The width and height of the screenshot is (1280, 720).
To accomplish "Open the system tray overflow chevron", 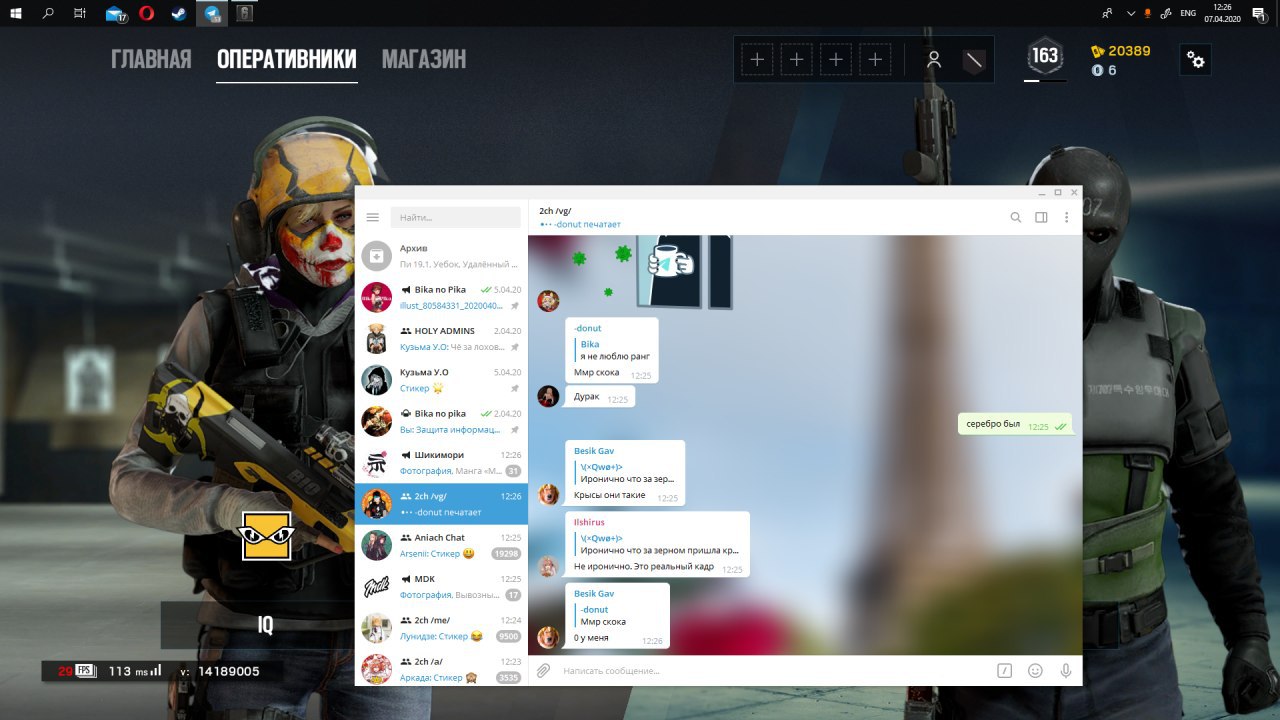I will [x=1131, y=13].
